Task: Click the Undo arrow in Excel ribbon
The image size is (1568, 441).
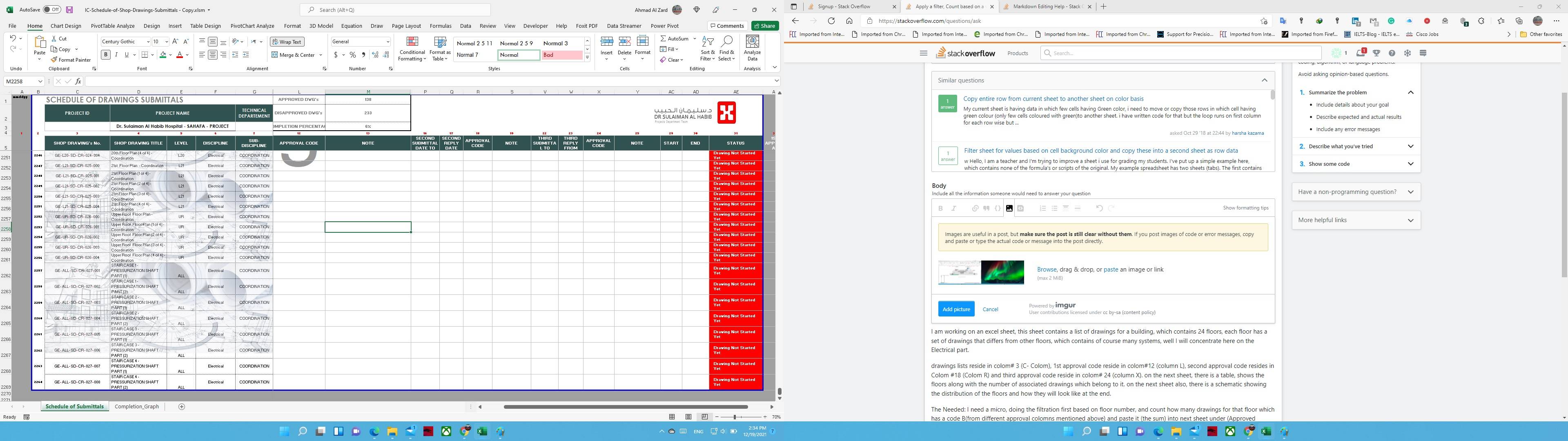Action: 13,38
